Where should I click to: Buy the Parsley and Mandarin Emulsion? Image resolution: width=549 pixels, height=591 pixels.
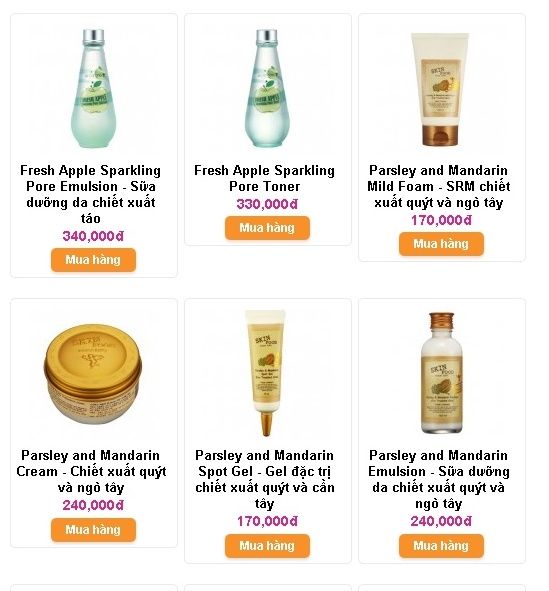tap(441, 546)
